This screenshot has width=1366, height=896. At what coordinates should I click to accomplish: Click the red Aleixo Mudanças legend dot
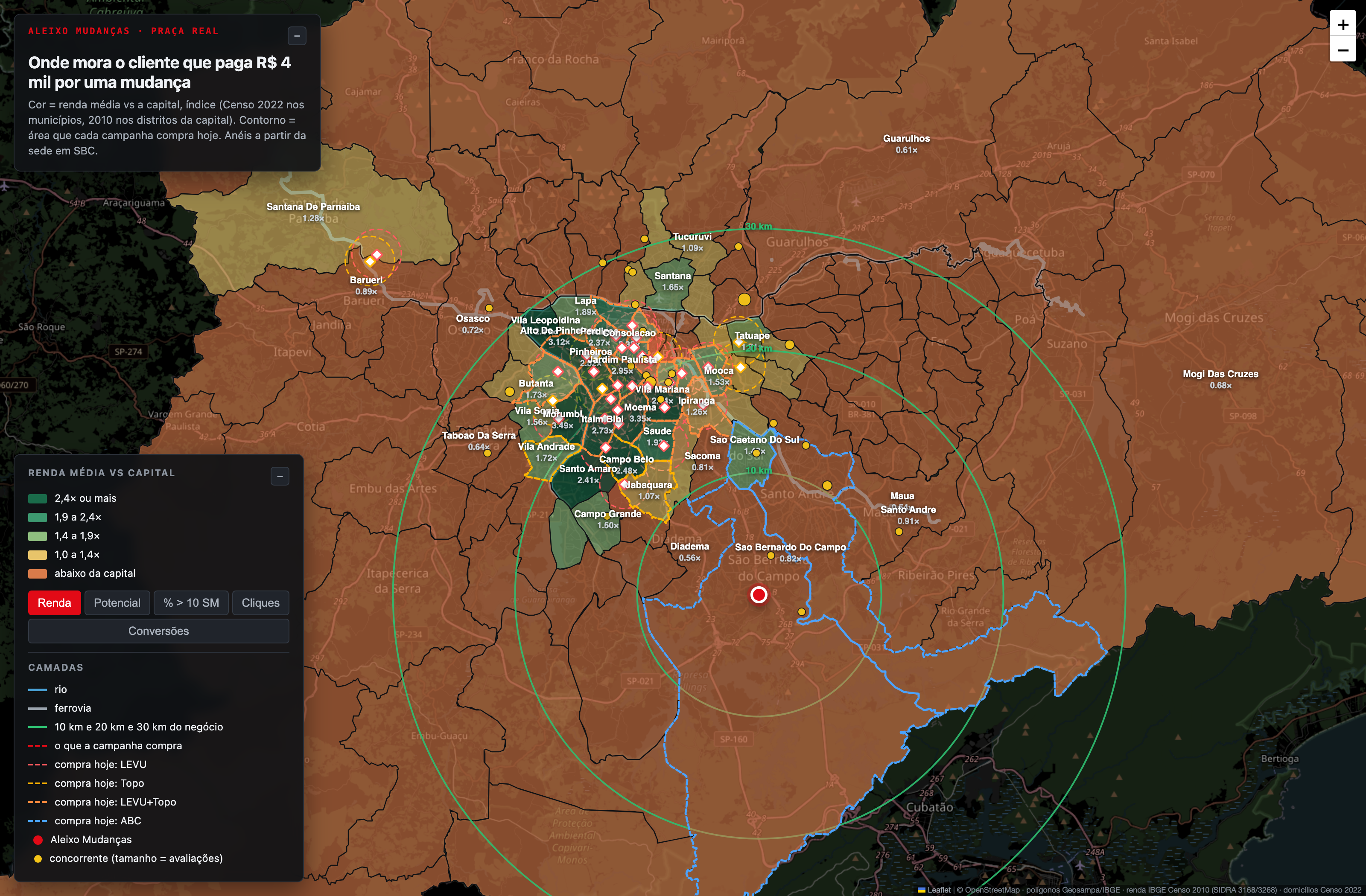(38, 840)
